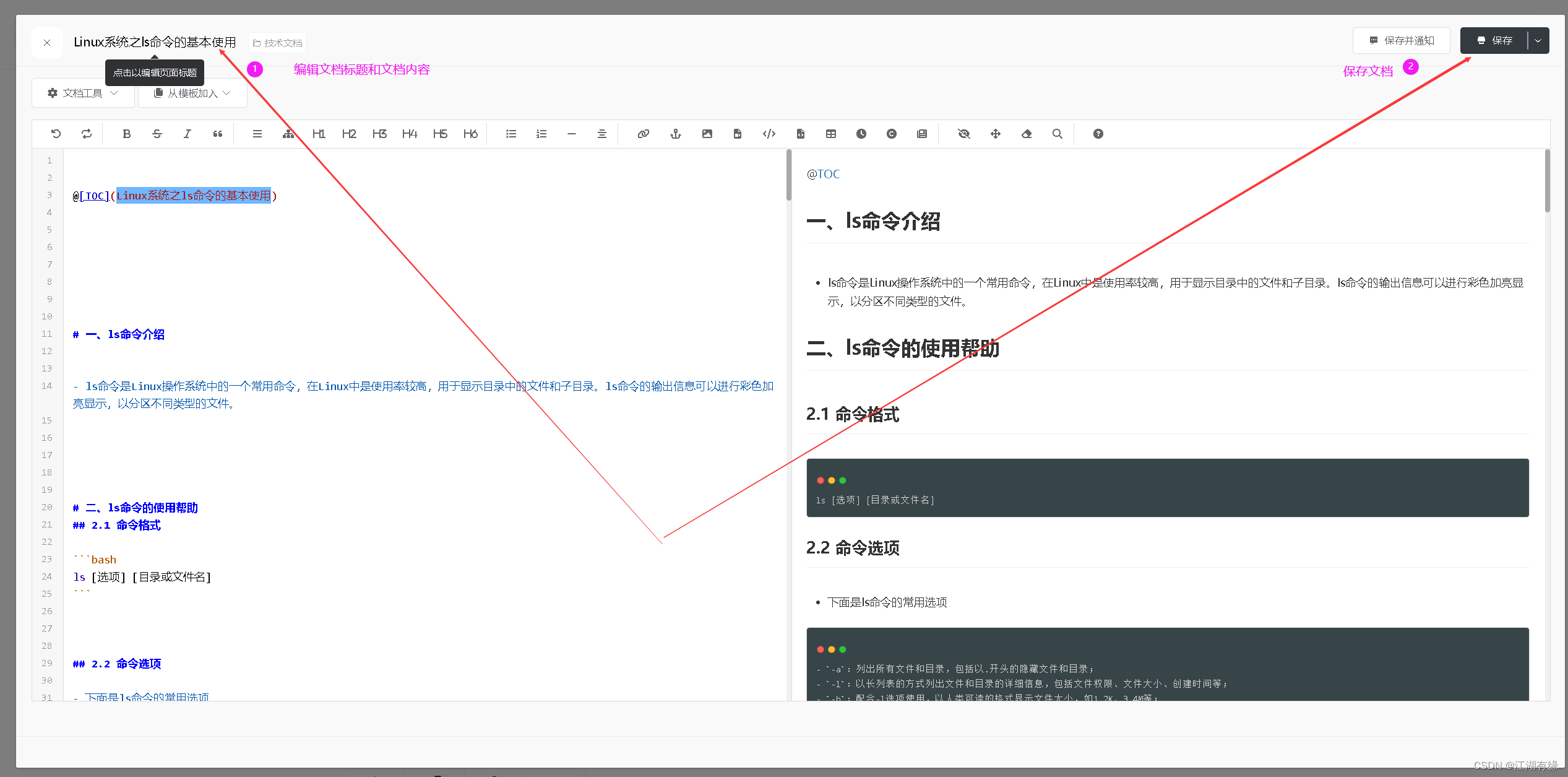Insert an H2 heading
1568x777 pixels.
click(349, 134)
